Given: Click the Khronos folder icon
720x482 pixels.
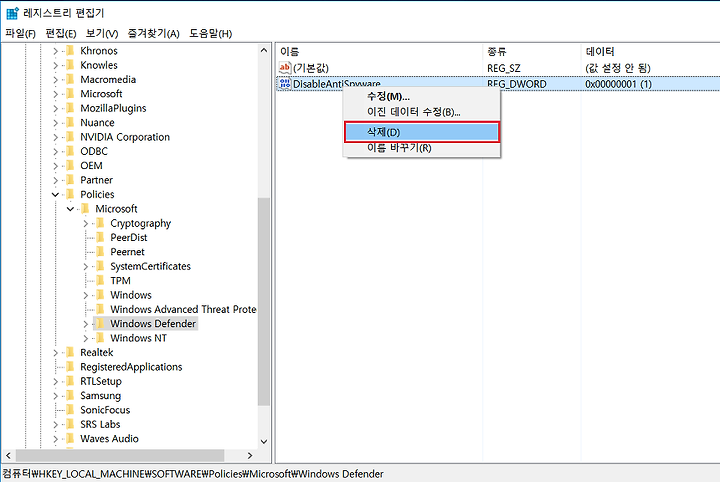Looking at the screenshot, I should click(70, 50).
